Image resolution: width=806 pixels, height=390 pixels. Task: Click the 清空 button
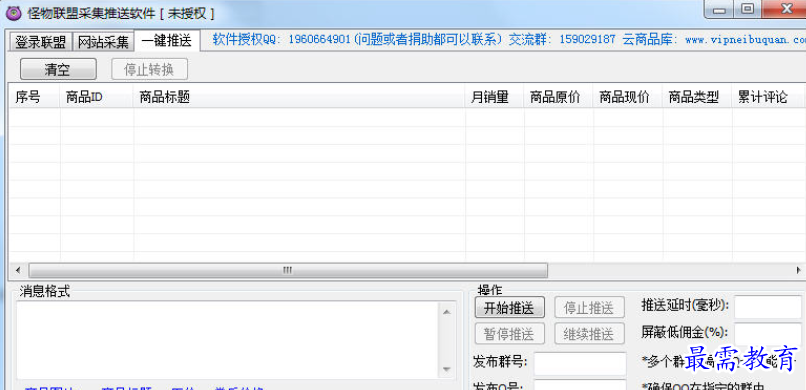point(58,69)
